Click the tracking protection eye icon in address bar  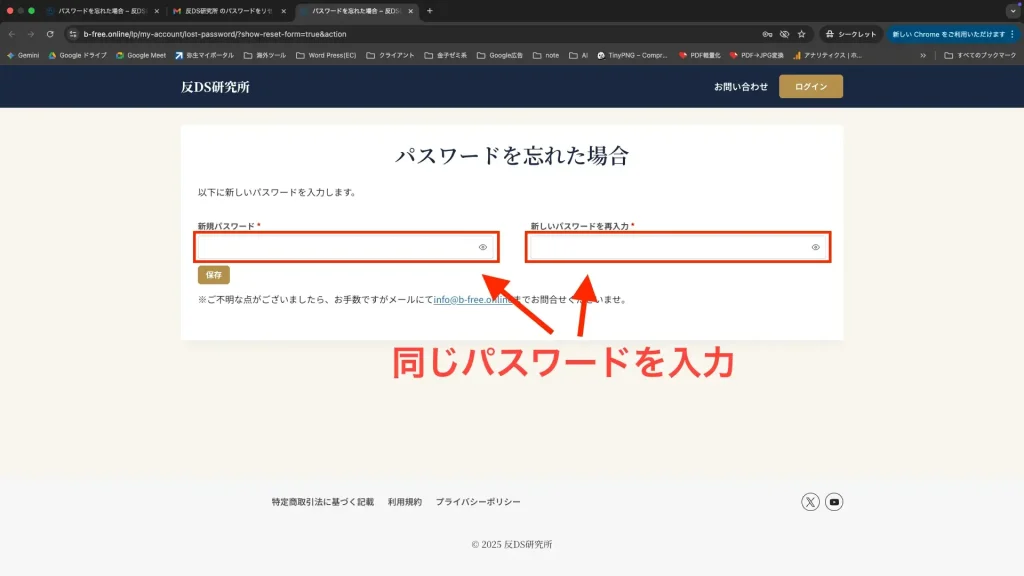click(x=784, y=34)
